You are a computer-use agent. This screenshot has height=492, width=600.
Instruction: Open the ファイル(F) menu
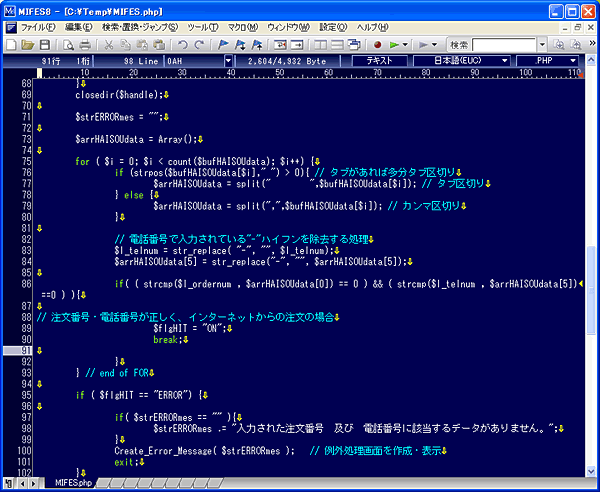click(38, 28)
